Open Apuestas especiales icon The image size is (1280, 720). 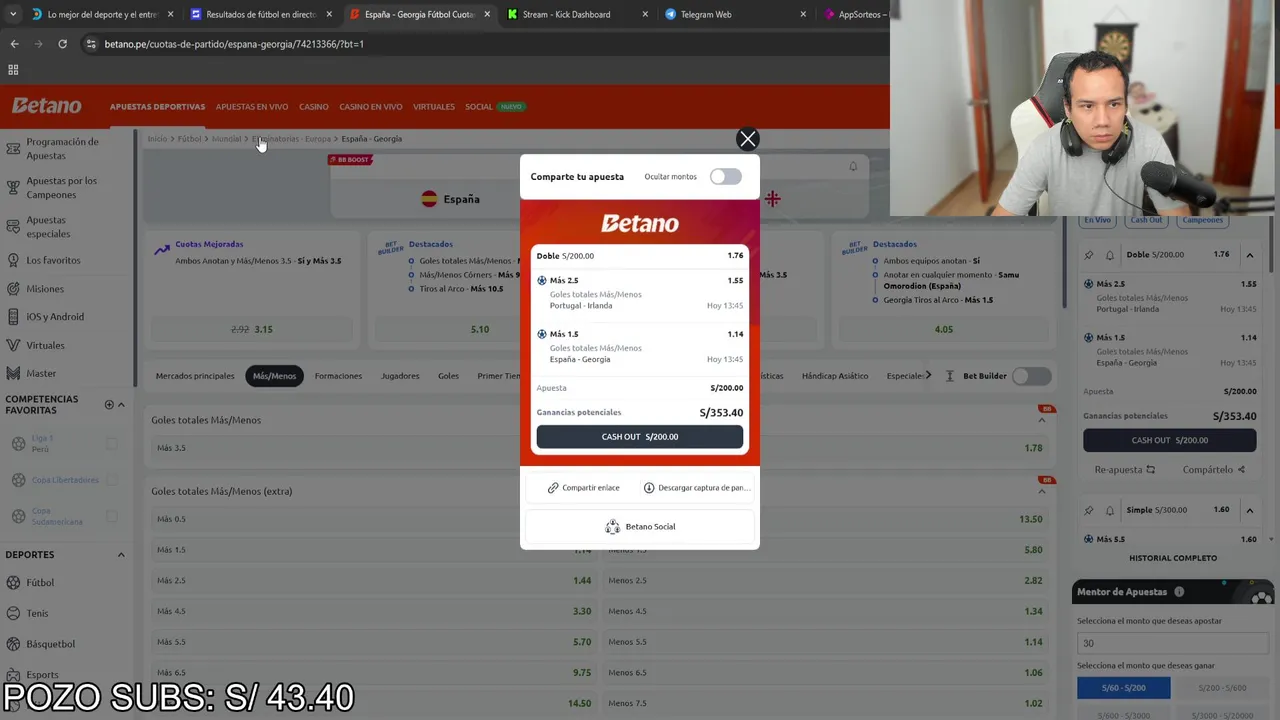pos(13,227)
